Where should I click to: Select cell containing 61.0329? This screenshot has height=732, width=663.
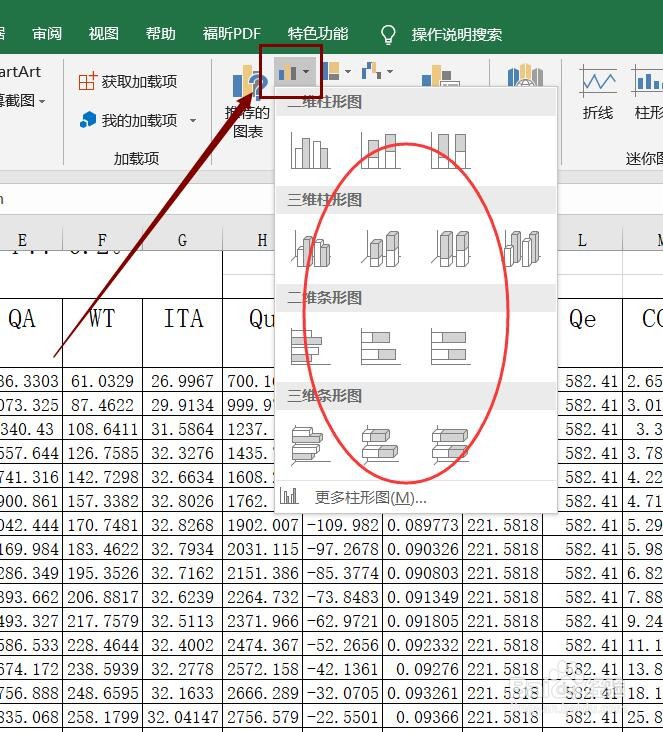tap(102, 381)
